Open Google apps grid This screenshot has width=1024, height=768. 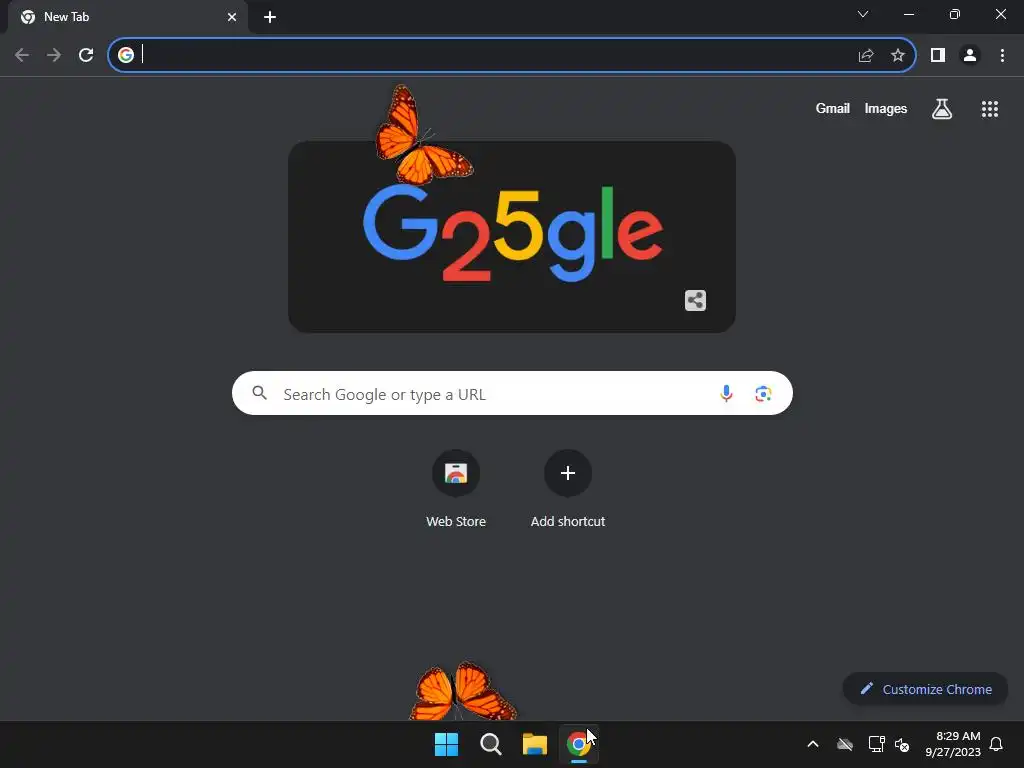point(990,109)
